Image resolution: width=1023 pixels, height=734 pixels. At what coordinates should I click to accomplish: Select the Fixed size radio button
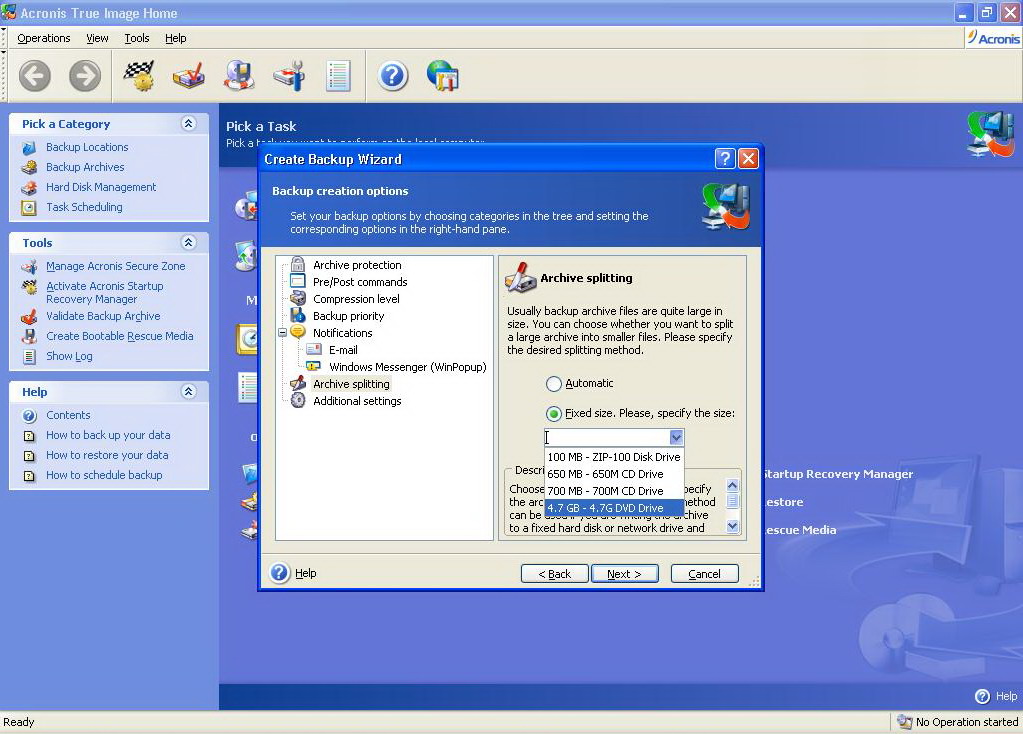[x=553, y=414]
